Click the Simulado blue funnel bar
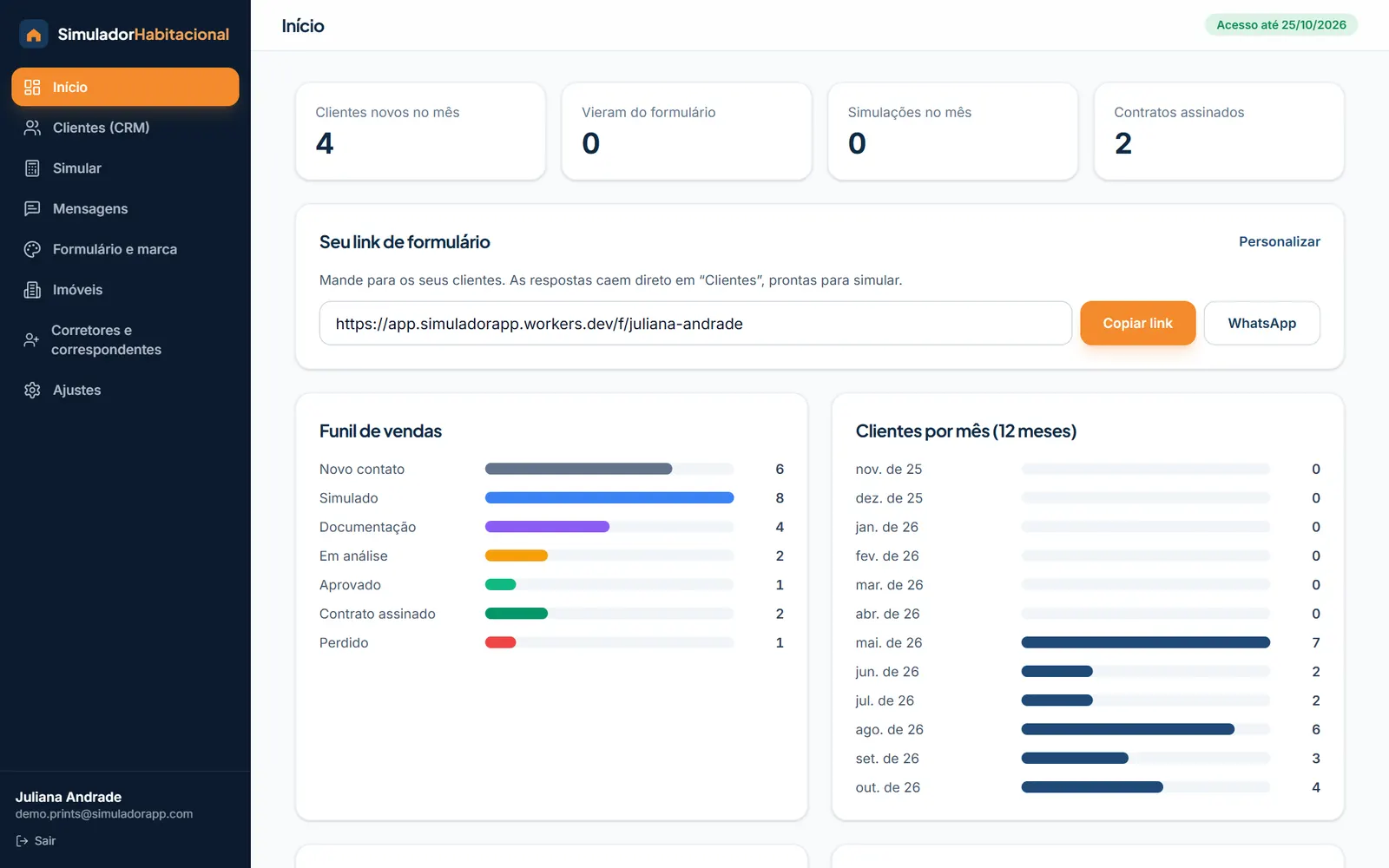Viewport: 1389px width, 868px height. (x=609, y=498)
